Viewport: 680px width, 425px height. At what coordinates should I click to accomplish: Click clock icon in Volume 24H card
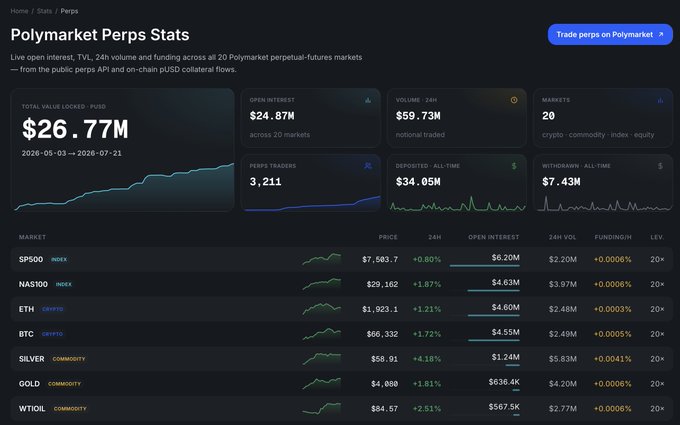(514, 100)
